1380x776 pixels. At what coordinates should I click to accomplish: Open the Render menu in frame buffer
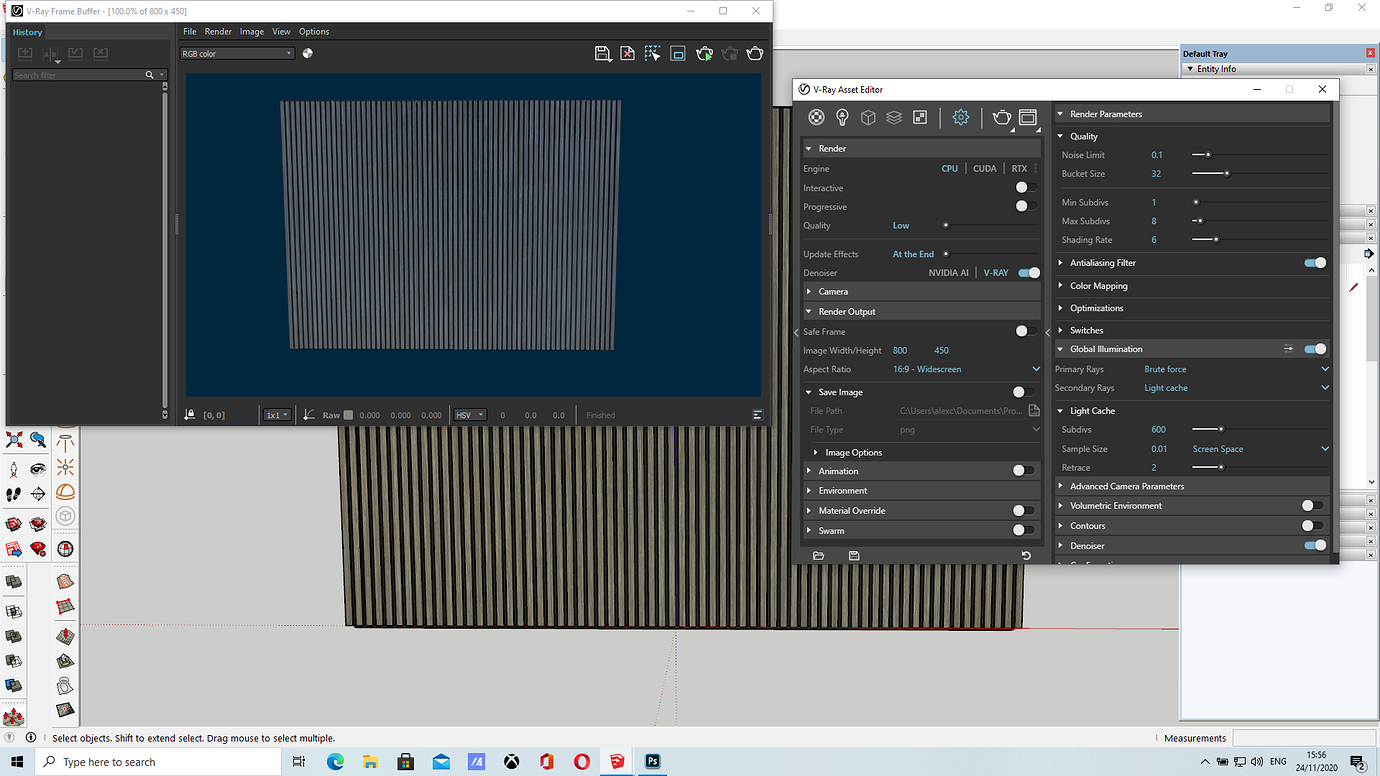[218, 31]
